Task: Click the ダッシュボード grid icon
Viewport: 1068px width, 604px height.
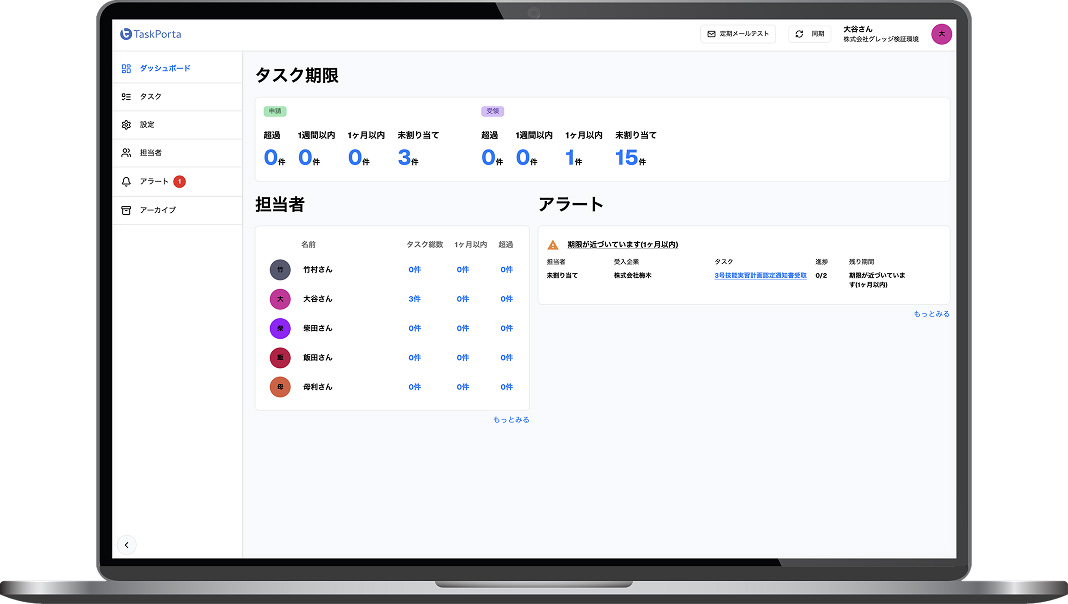Action: (124, 67)
